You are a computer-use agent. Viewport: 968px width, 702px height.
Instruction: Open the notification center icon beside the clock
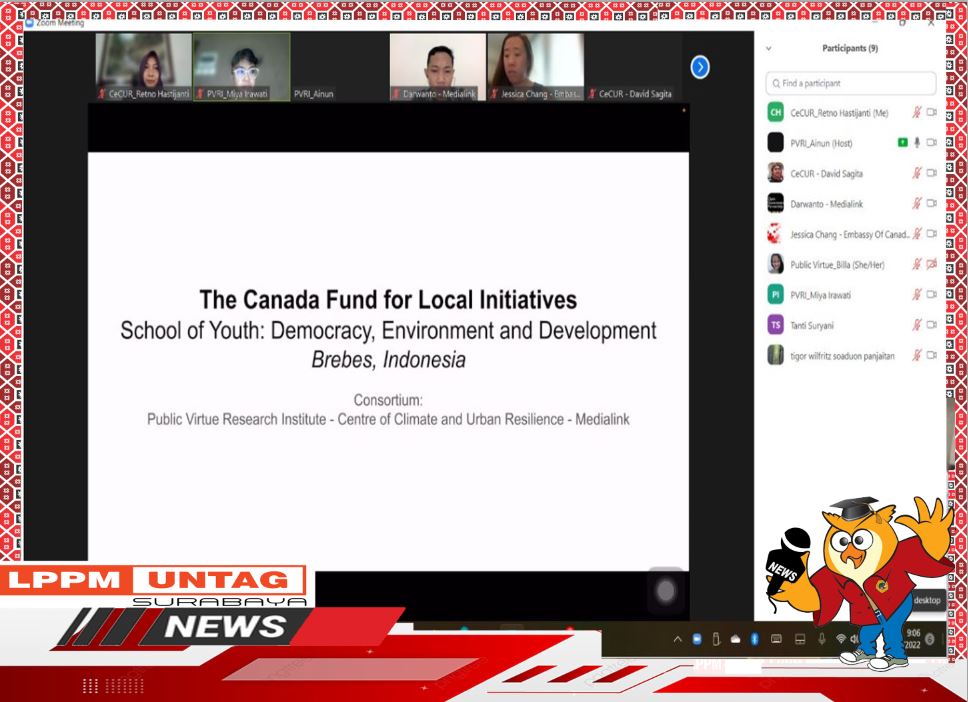click(930, 639)
